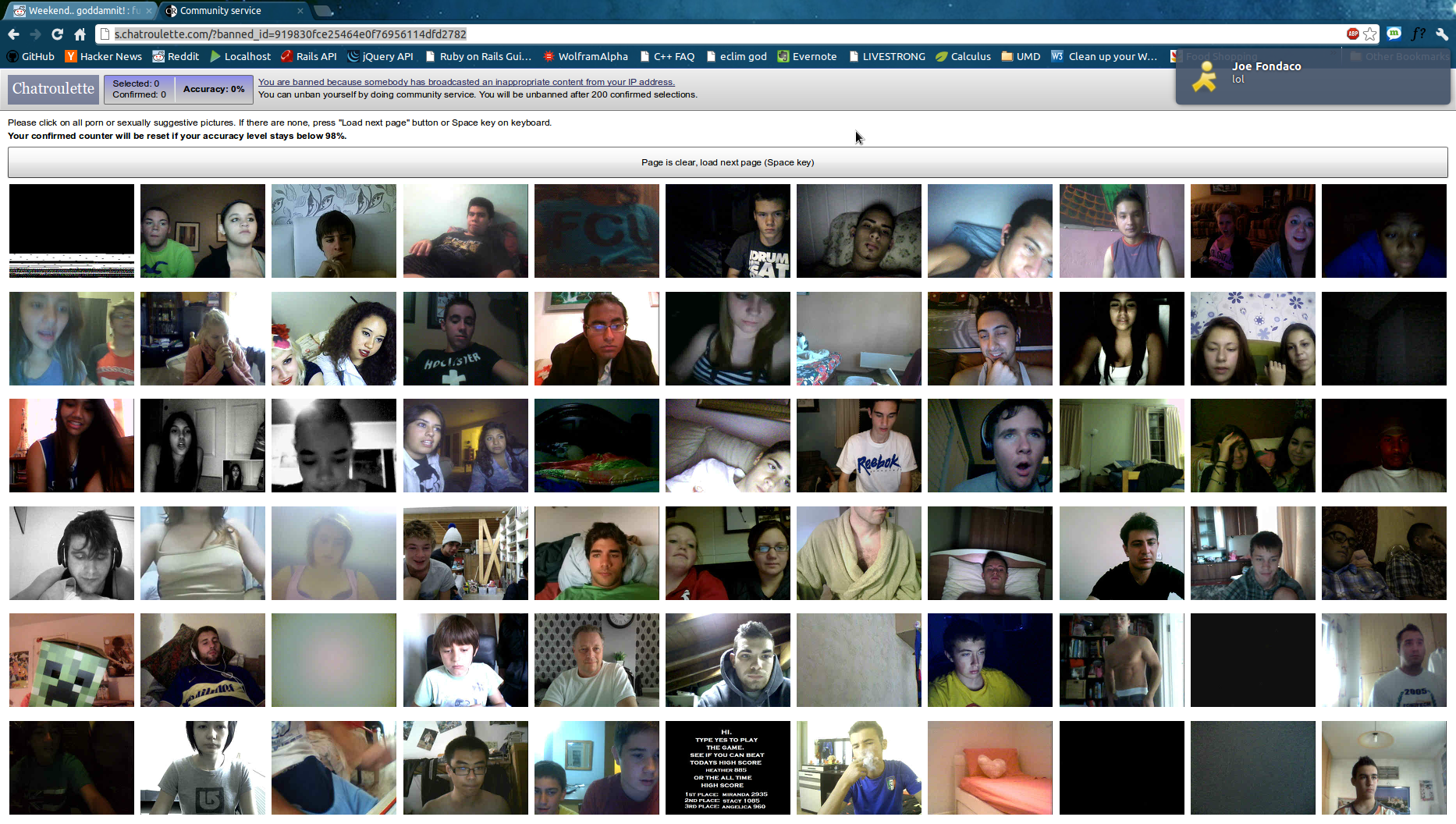Open the Chrome wrench menu

(1442, 34)
